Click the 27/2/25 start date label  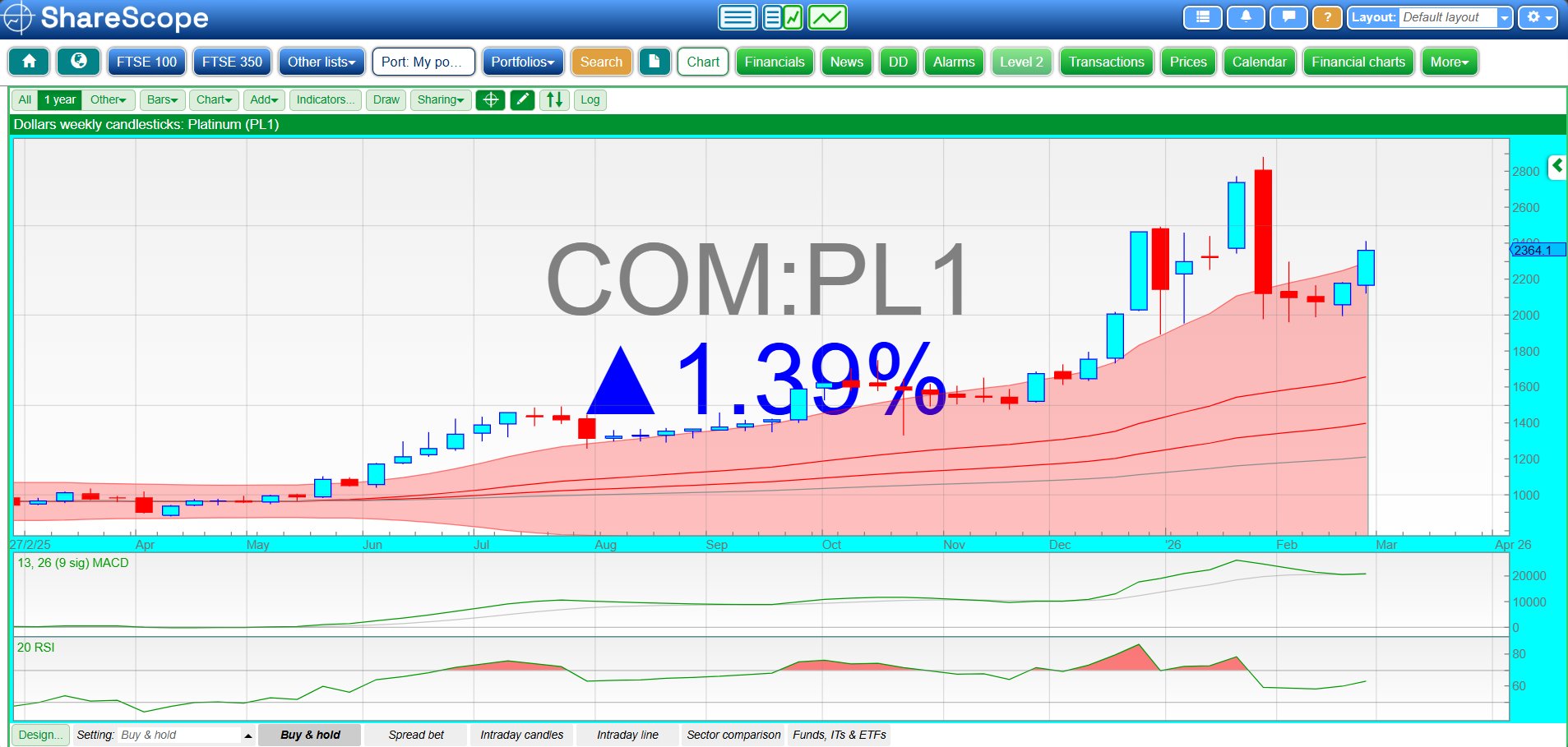pos(30,545)
